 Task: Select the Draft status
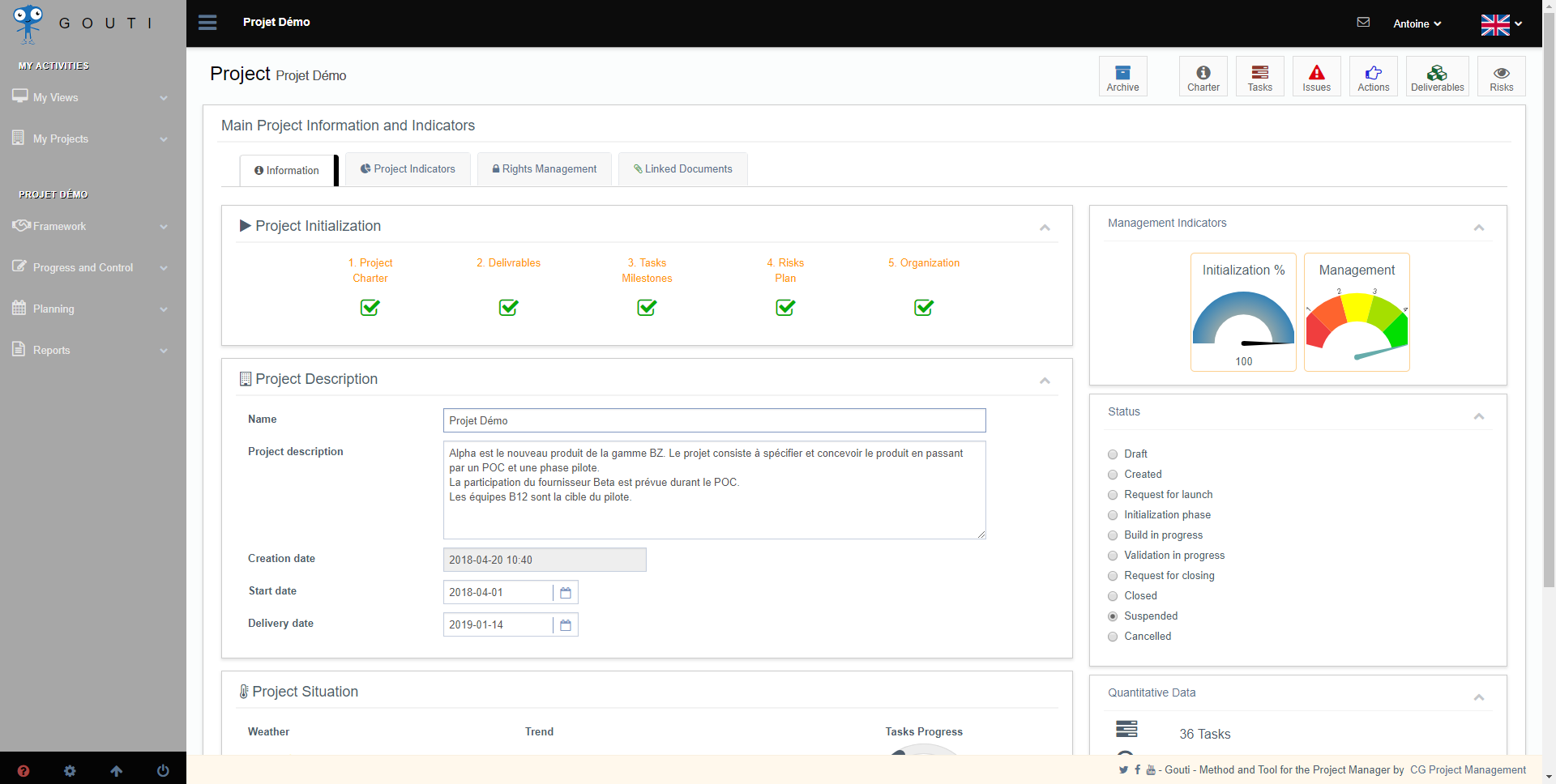[1113, 454]
